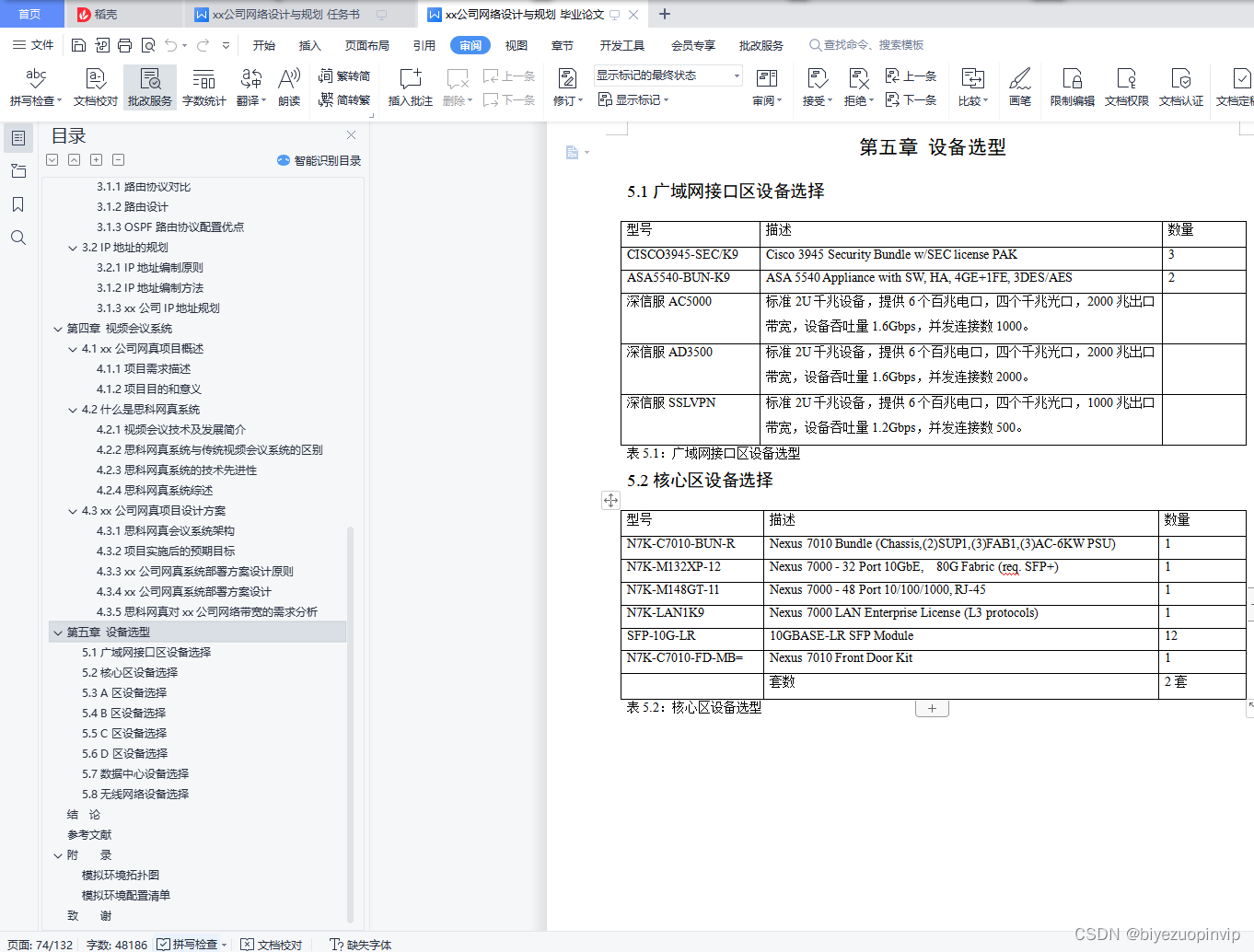Image resolution: width=1254 pixels, height=952 pixels.
Task: Collapse the 第五章 设备选型 chapter node
Action: tap(58, 632)
